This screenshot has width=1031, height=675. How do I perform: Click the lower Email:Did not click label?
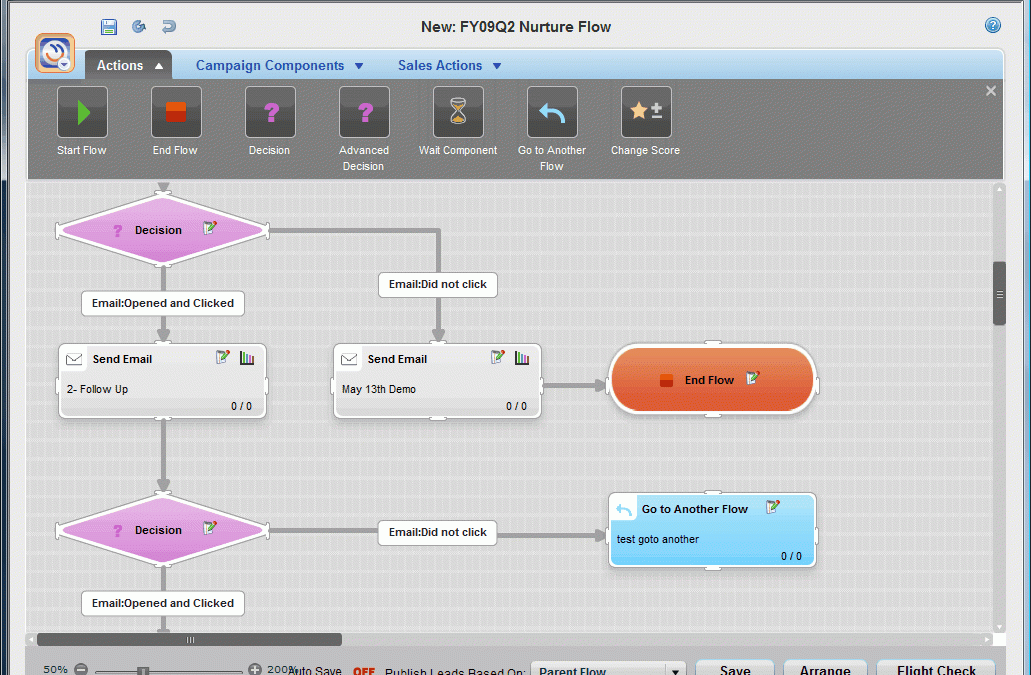tap(438, 532)
